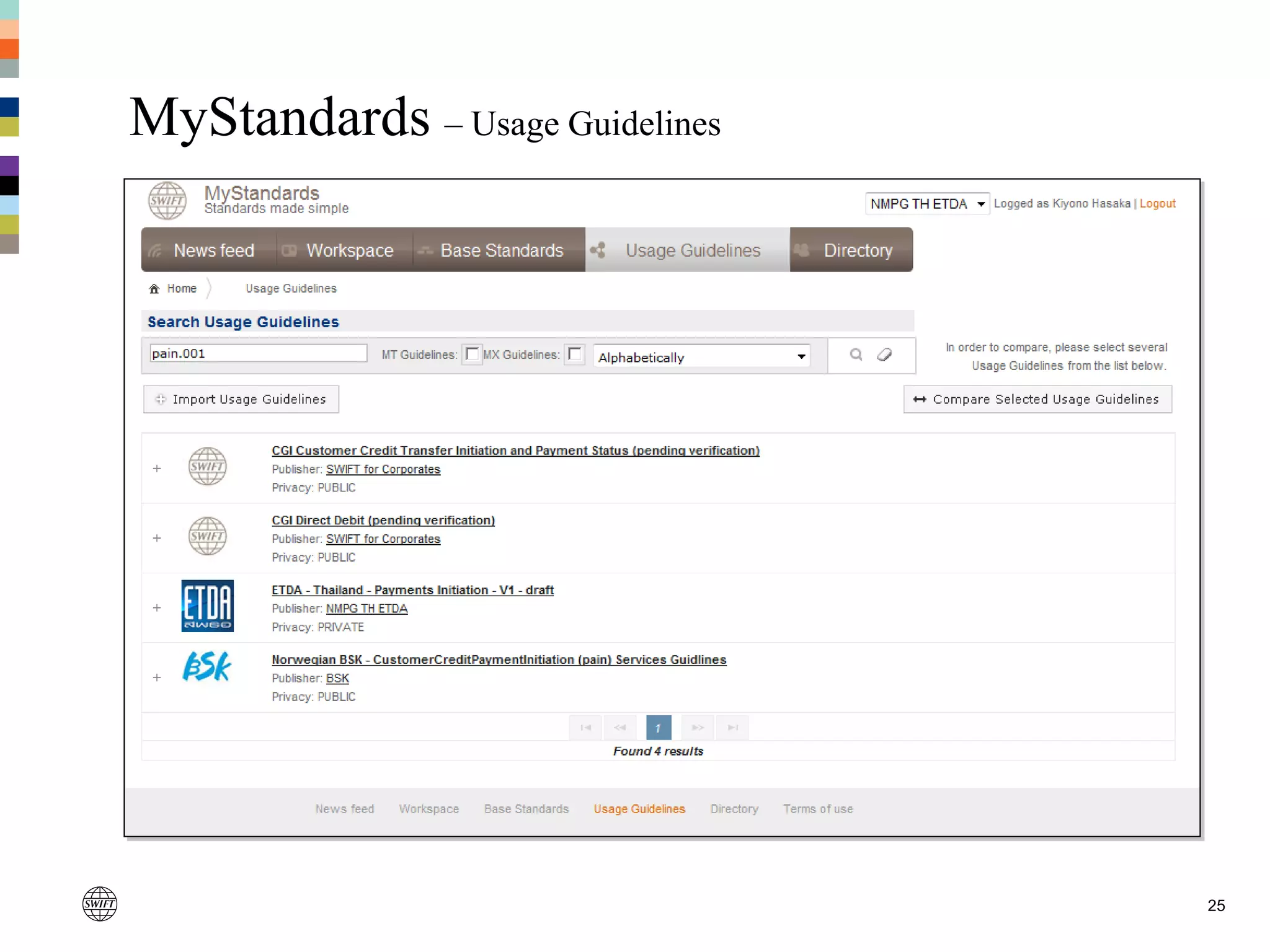Click the ETDA logo thumbnail
This screenshot has height=952, width=1270.
click(207, 606)
